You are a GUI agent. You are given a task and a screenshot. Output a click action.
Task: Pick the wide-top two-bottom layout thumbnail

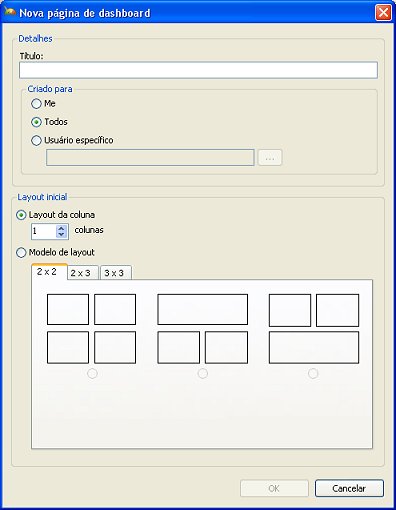tap(203, 329)
